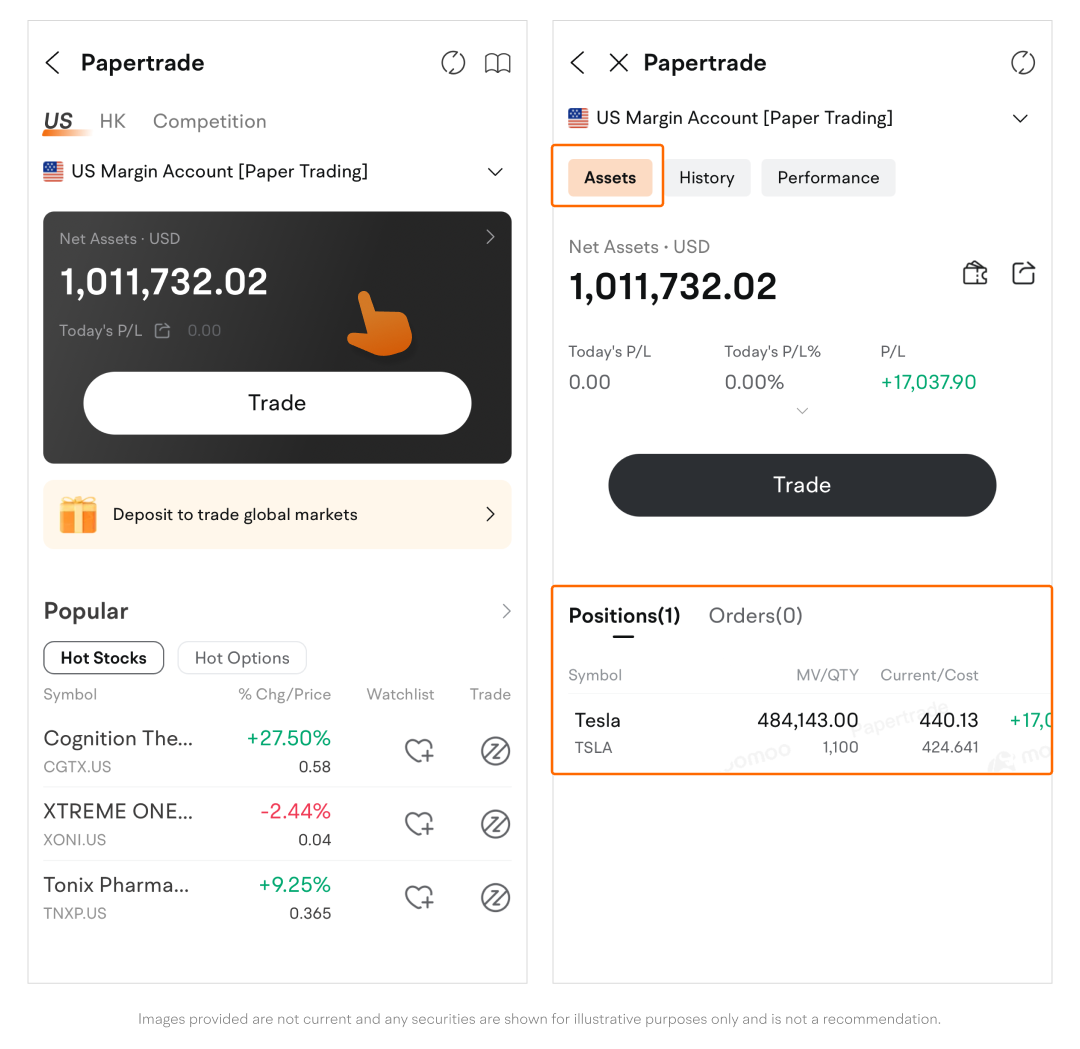Switch to the HK market tab
Image resolution: width=1080 pixels, height=1049 pixels.
click(x=113, y=122)
